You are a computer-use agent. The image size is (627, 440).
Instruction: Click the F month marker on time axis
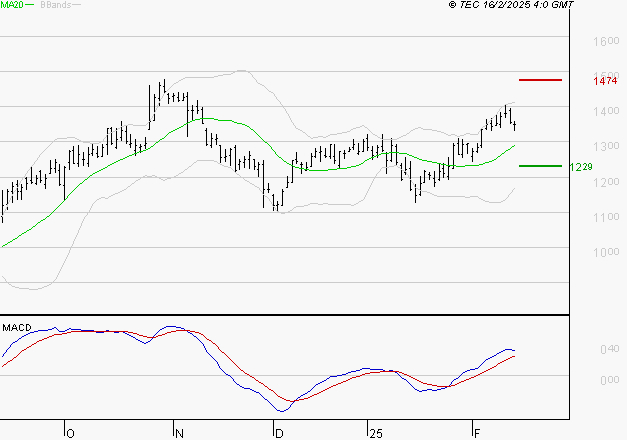(477, 434)
